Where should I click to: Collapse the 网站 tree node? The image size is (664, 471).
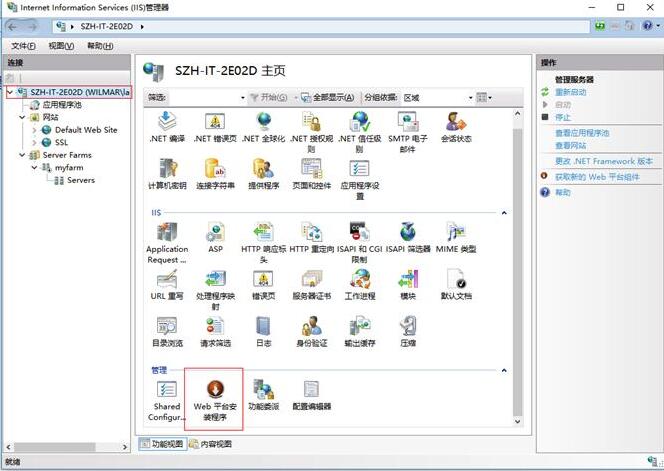[x=22, y=117]
